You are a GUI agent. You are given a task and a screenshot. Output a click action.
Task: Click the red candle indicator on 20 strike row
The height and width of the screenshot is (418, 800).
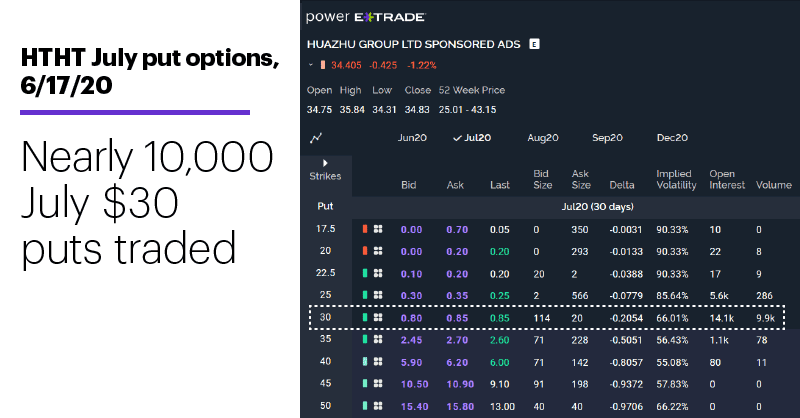click(x=365, y=251)
